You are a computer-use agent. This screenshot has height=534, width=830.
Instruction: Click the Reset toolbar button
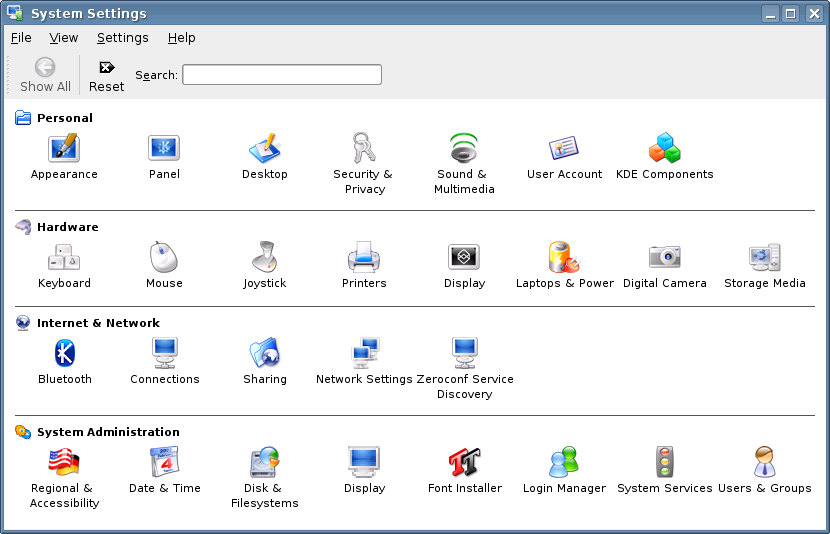click(x=106, y=75)
